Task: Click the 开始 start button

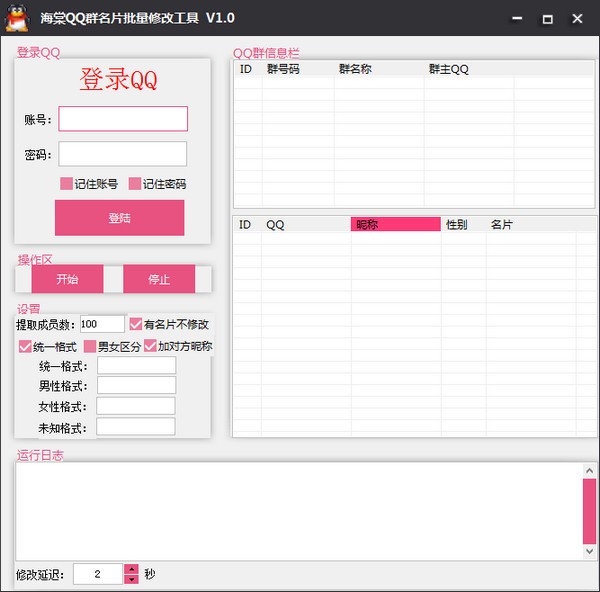Action: pos(67,279)
